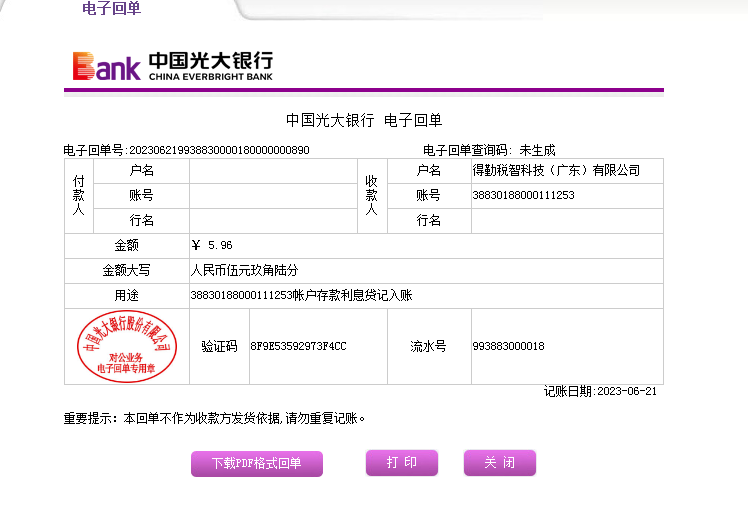Image resolution: width=748 pixels, height=511 pixels.
Task: Click the 重要提示 notice line
Action: [x=215, y=418]
